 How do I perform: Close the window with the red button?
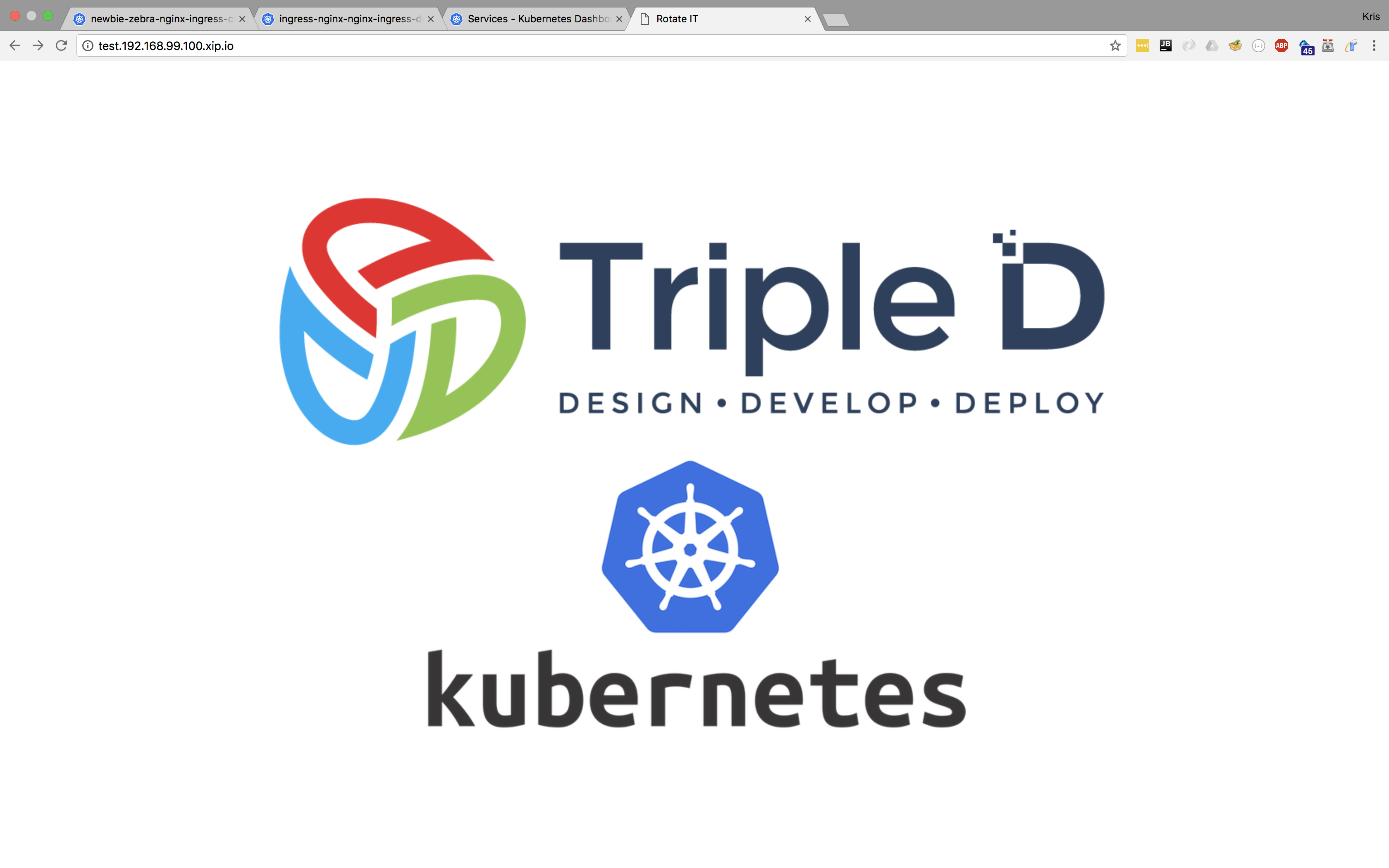click(x=15, y=16)
